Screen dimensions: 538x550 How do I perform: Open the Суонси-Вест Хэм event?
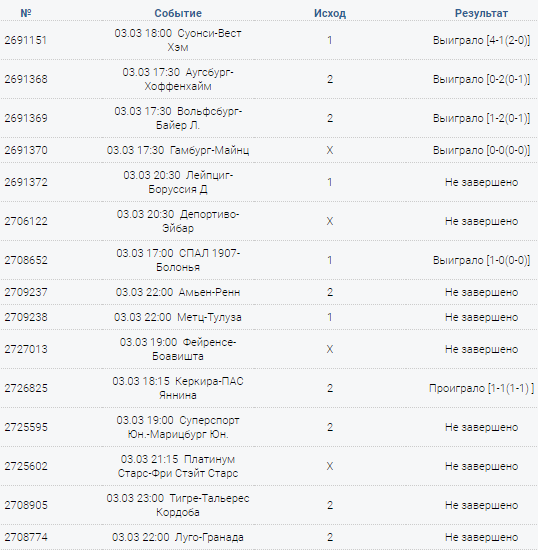[178, 40]
